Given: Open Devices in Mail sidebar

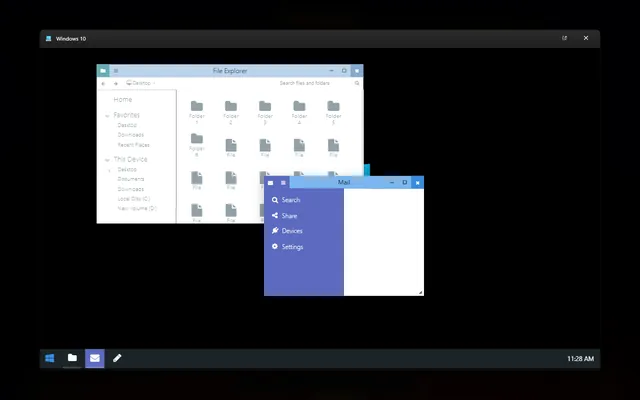Looking at the screenshot, I should tap(287, 231).
